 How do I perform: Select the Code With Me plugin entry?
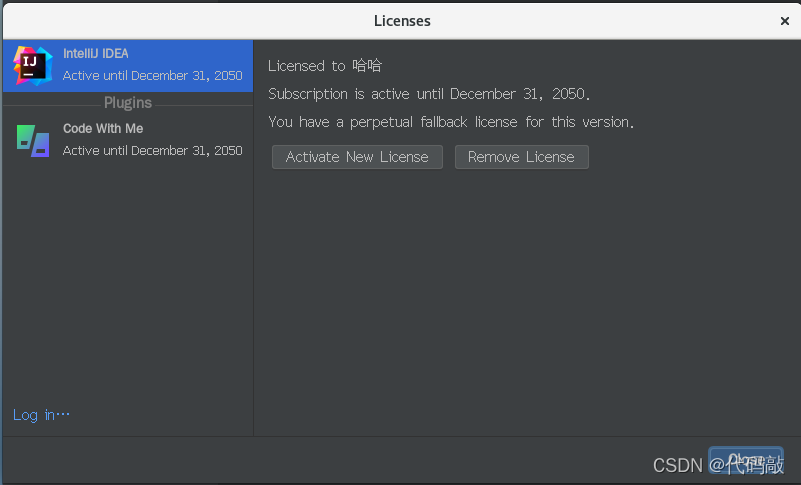128,140
